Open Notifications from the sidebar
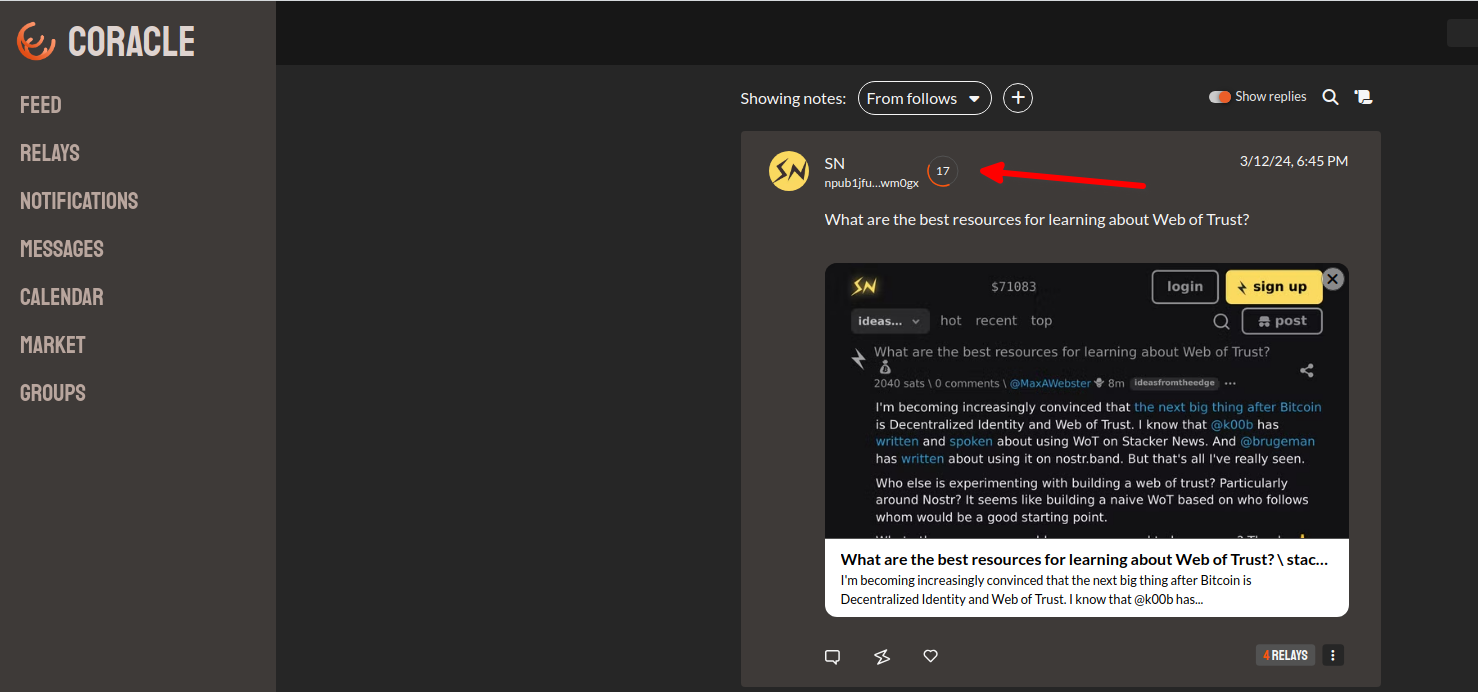The image size is (1478, 692). 79,201
